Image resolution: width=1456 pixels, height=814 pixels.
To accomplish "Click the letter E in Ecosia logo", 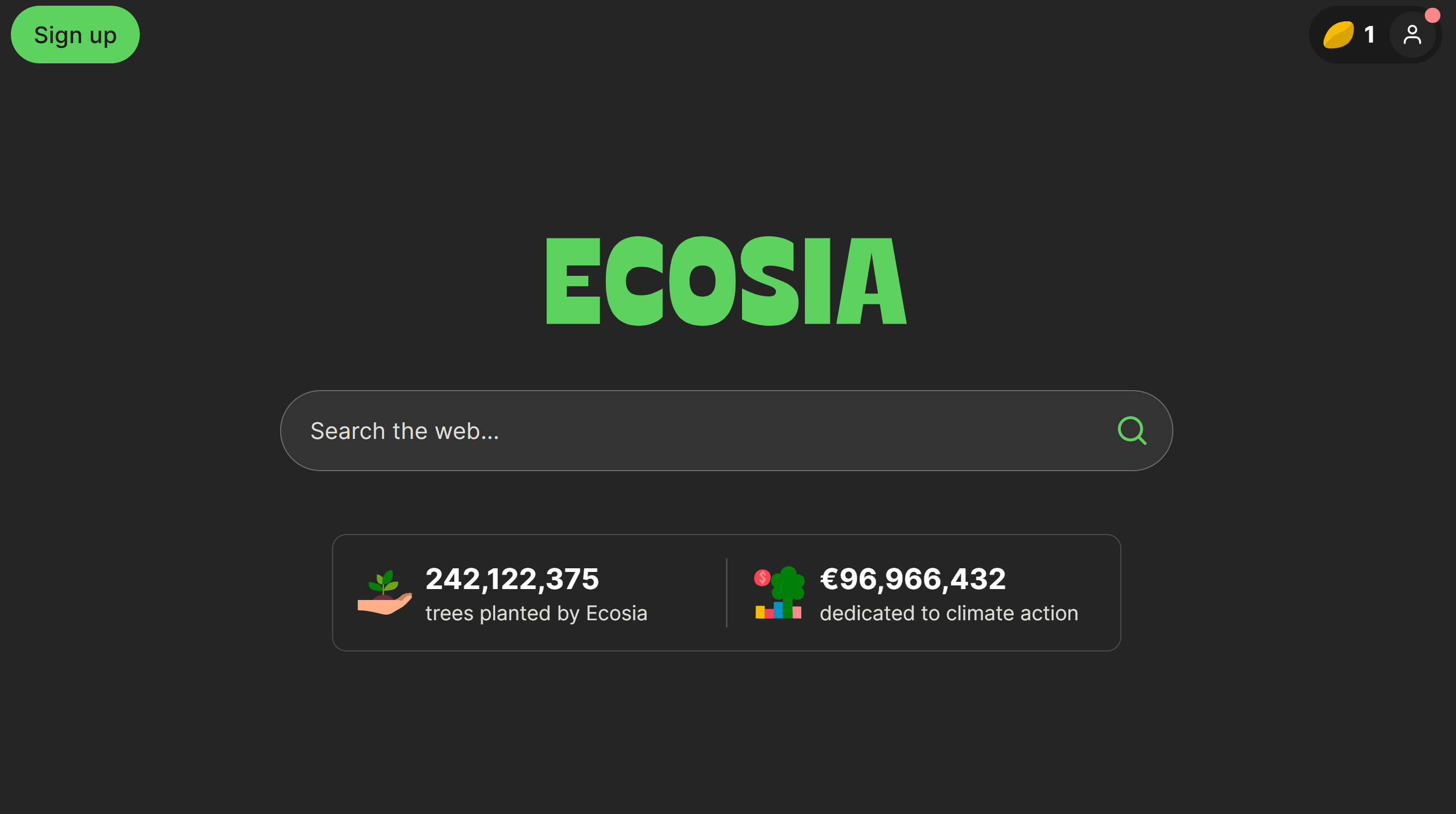I will tap(573, 281).
